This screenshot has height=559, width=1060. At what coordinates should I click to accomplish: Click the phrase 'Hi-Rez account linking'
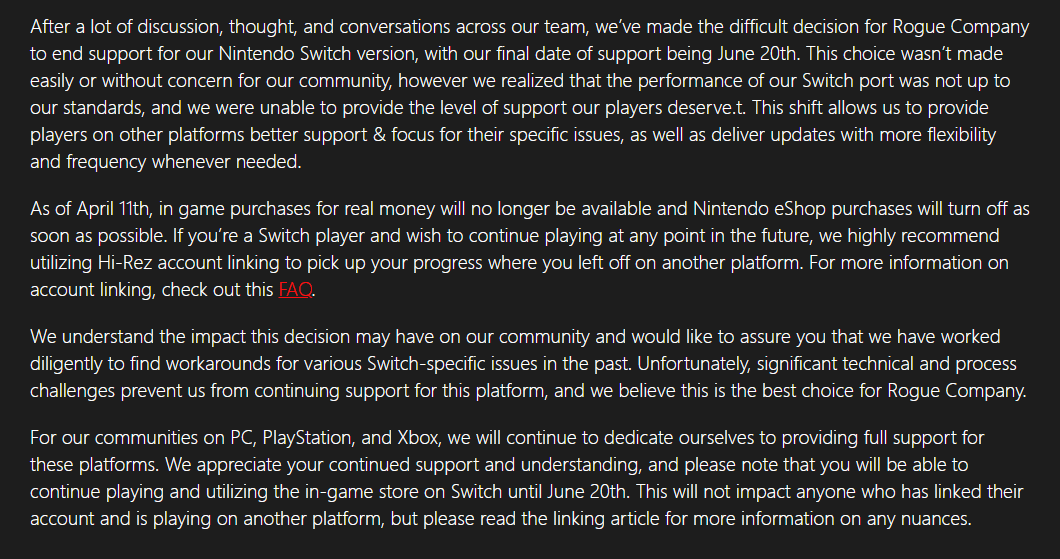coord(192,262)
